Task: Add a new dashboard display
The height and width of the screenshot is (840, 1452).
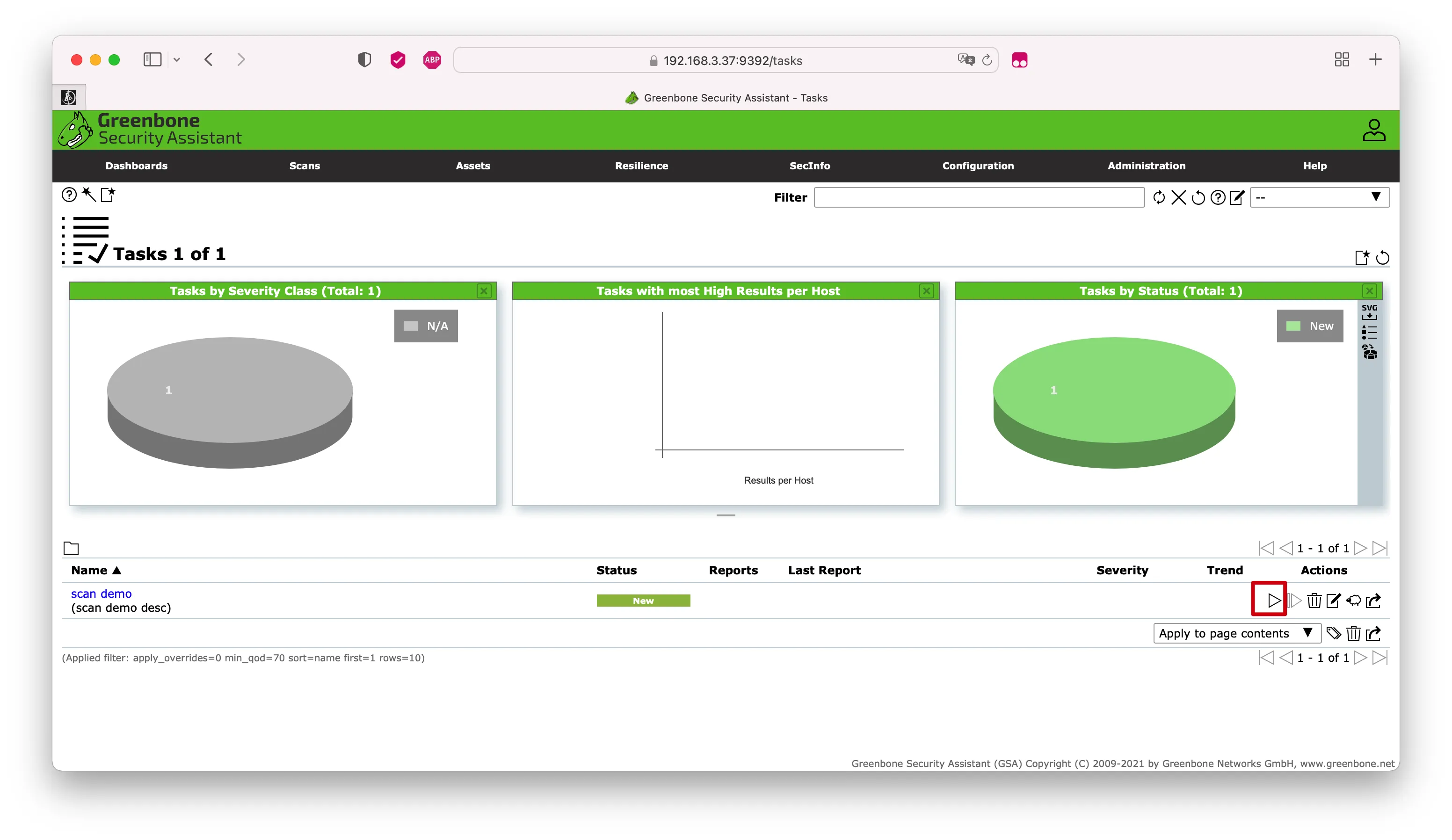Action: point(1362,257)
